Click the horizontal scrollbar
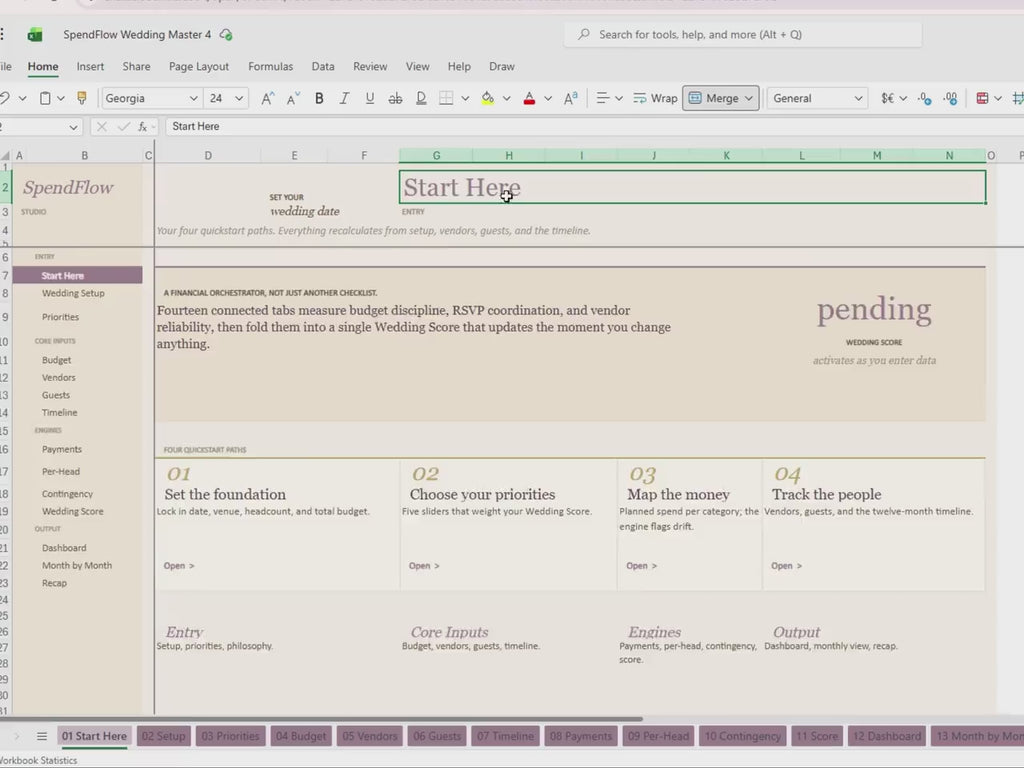 click(x=321, y=719)
